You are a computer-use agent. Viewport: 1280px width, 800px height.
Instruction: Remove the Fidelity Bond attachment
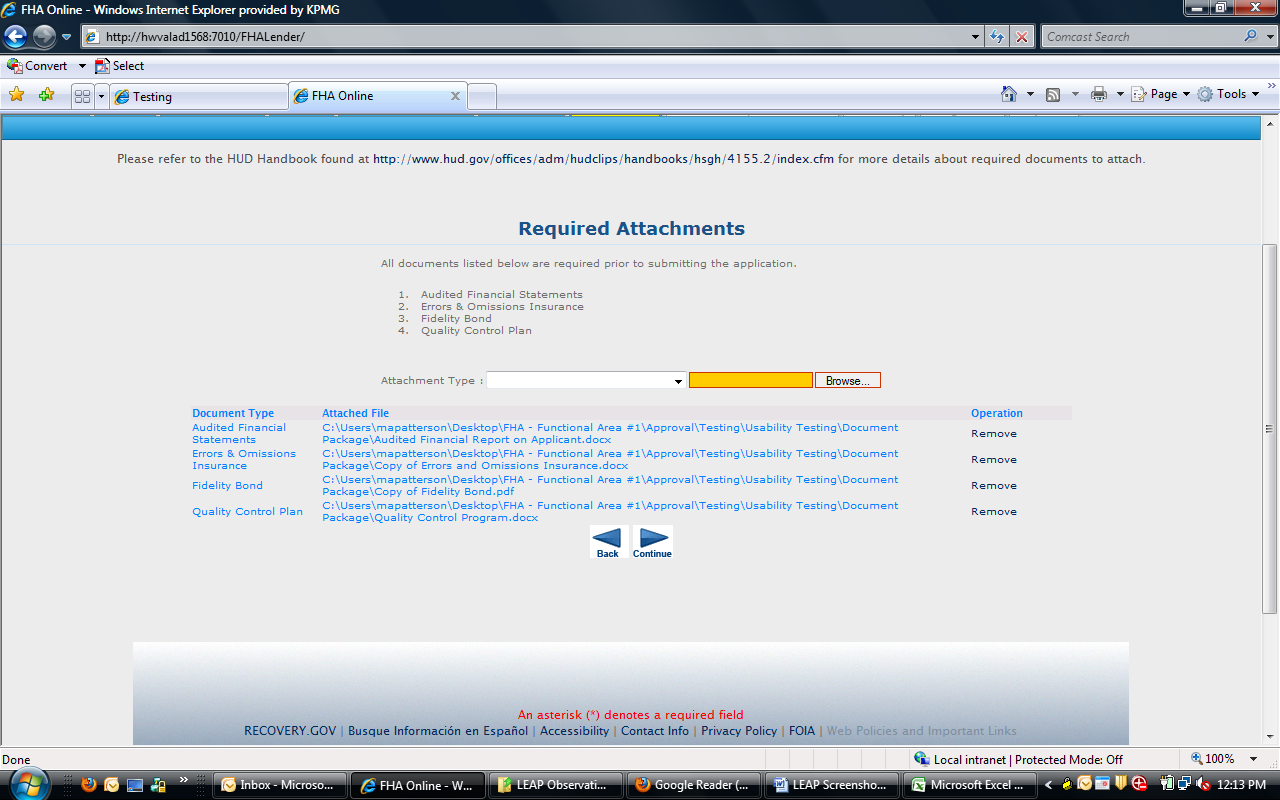pos(994,486)
